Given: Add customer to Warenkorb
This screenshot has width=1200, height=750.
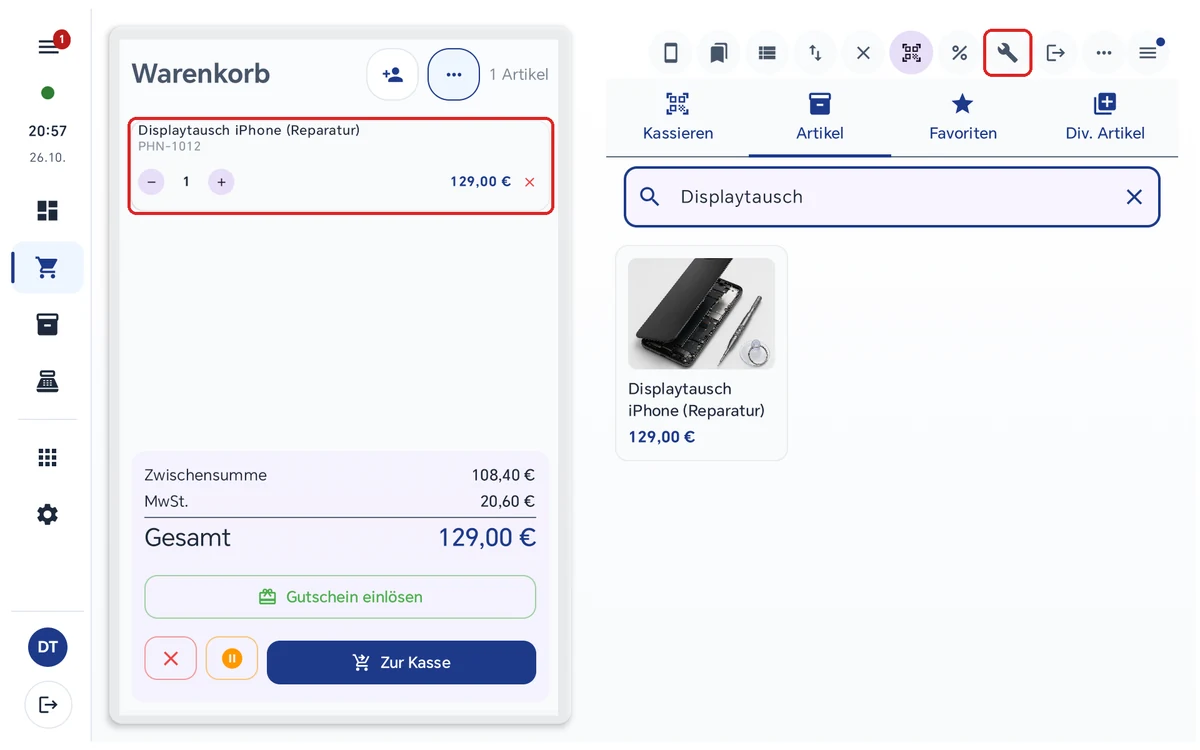Looking at the screenshot, I should 392,74.
